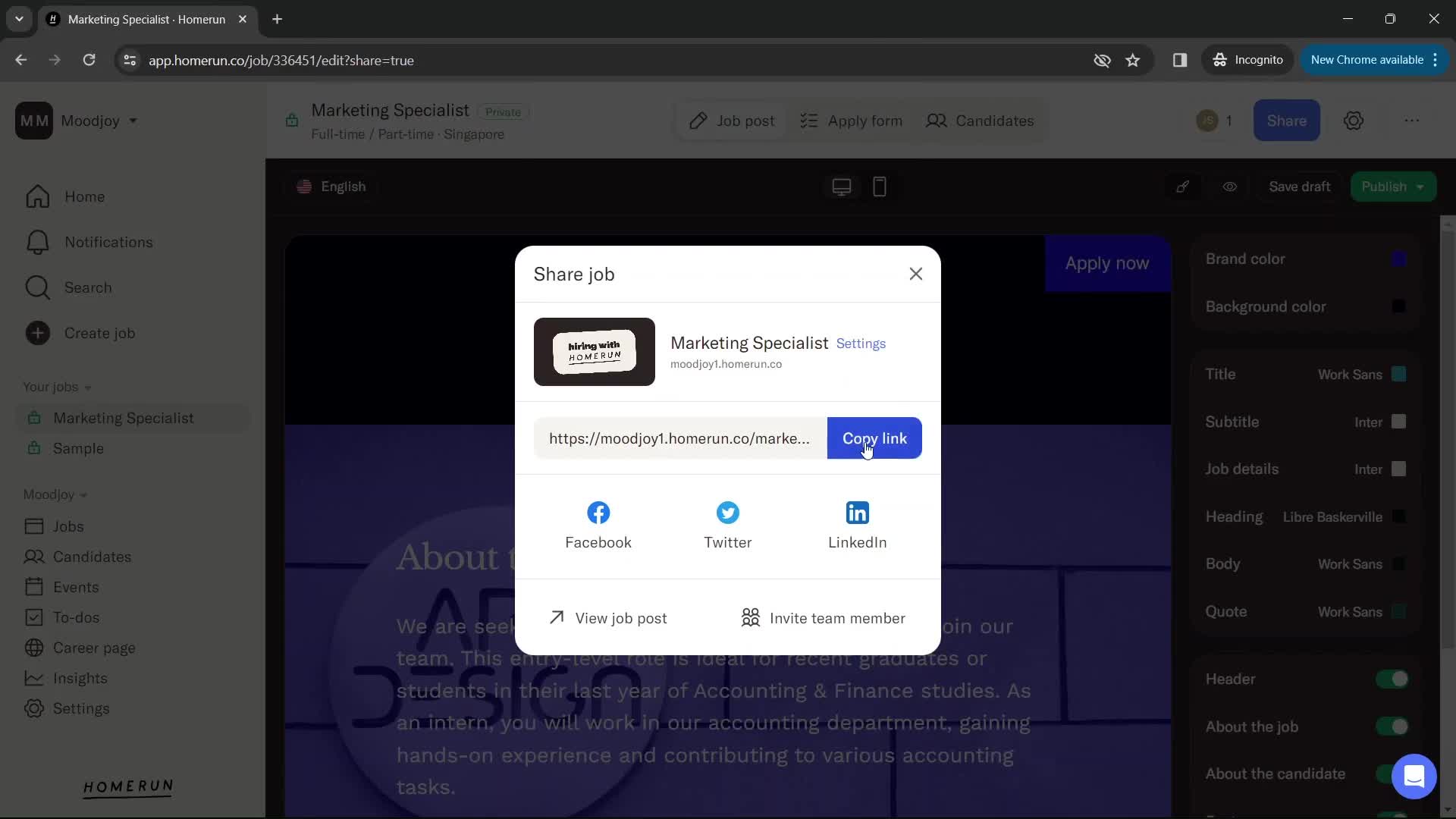Switch to desktop preview
Screen dimensions: 1456x819
tap(841, 187)
